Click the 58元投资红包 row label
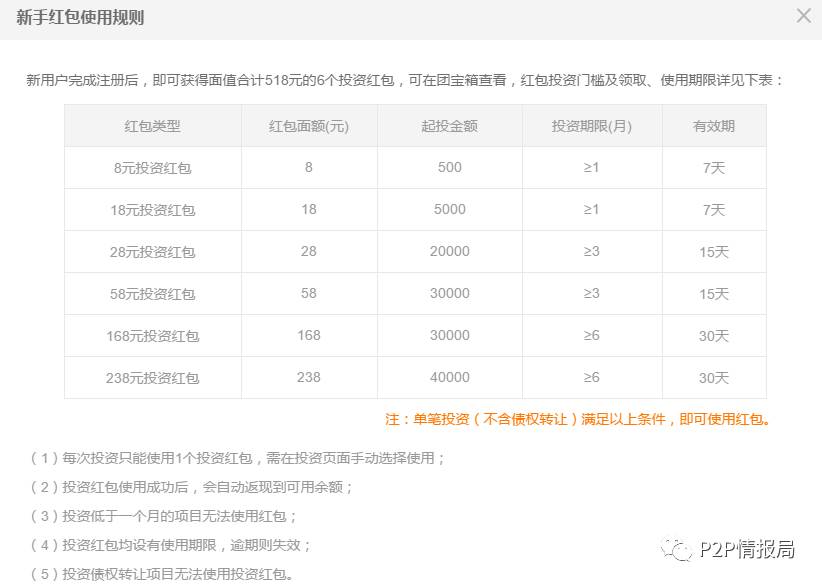This screenshot has width=822, height=585. coord(153,294)
